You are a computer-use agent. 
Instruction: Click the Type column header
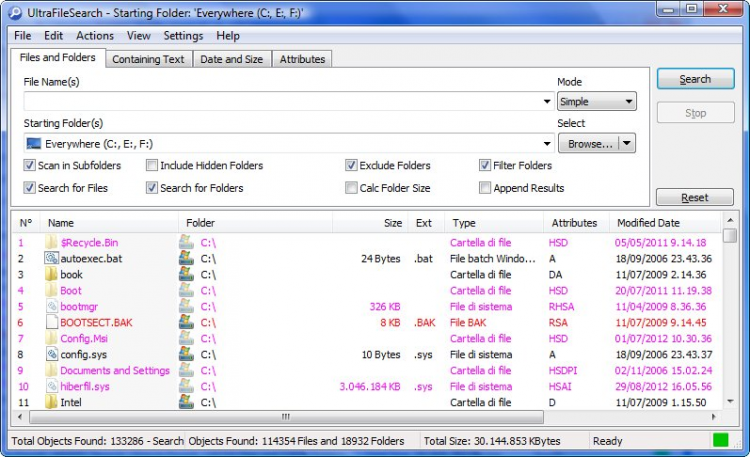[x=494, y=223]
